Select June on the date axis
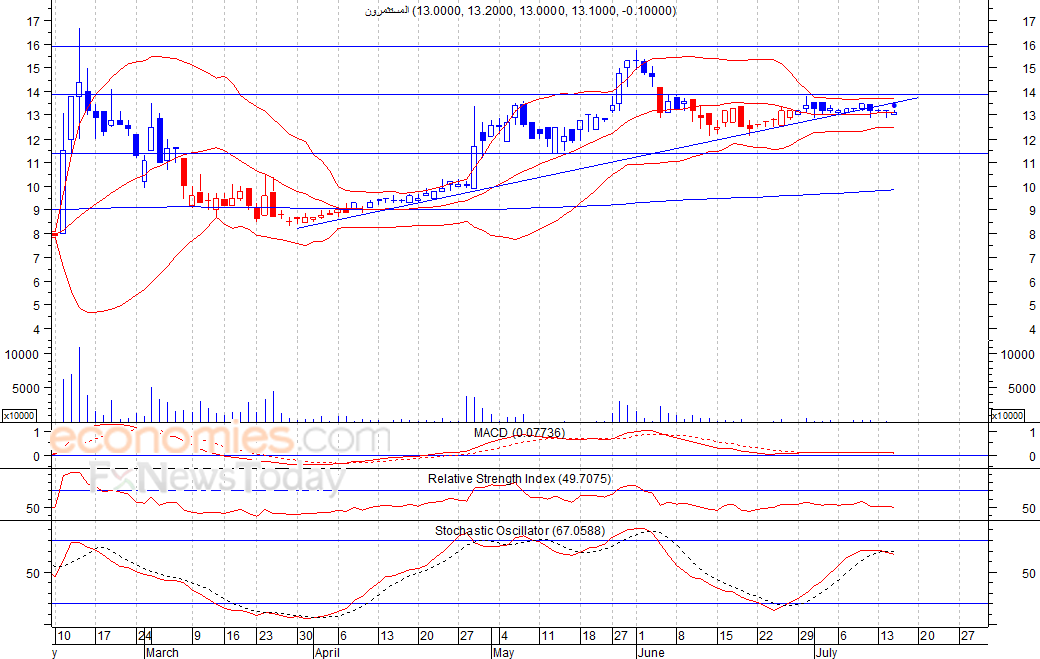Screen dimensions: 1040x659 (x=651, y=652)
